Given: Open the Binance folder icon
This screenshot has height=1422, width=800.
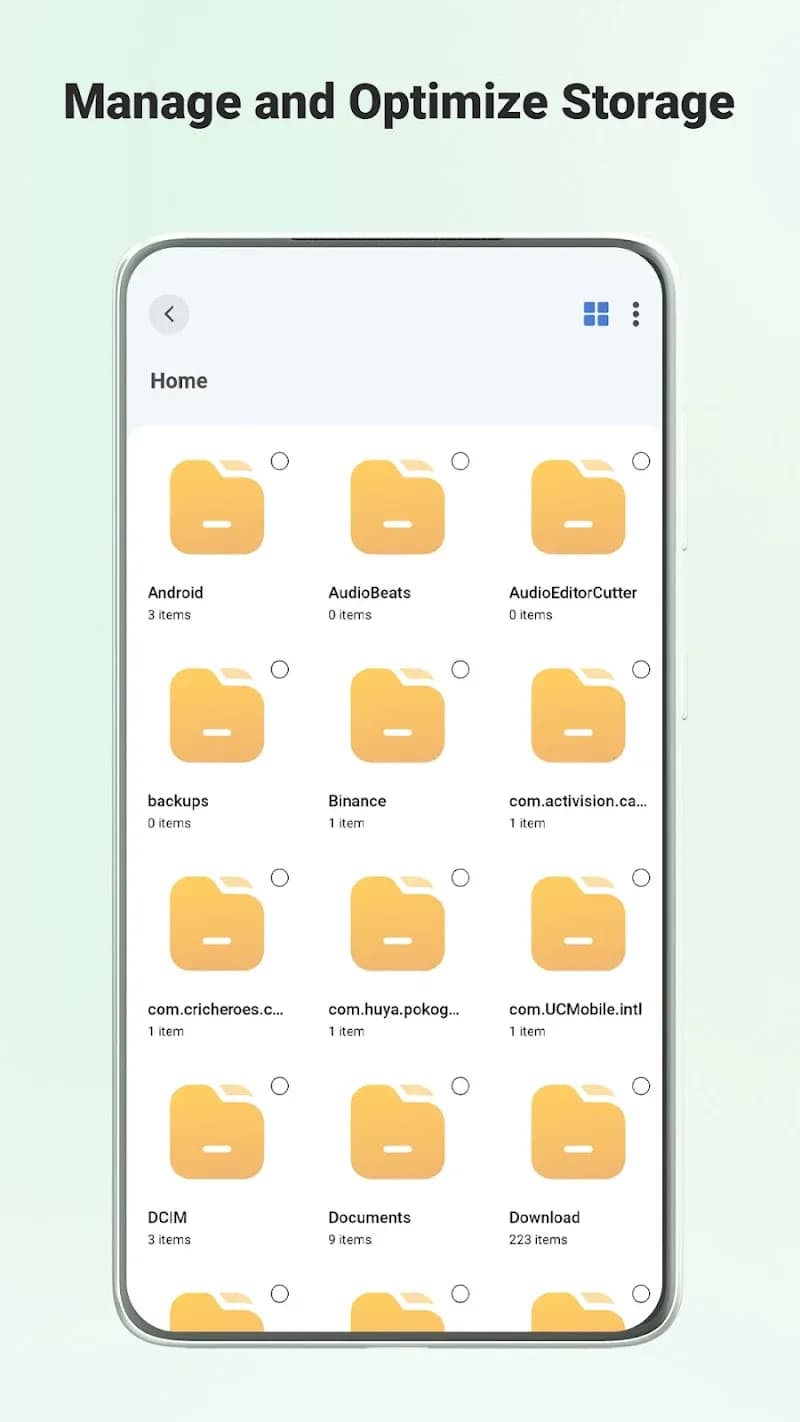Looking at the screenshot, I should point(397,714).
